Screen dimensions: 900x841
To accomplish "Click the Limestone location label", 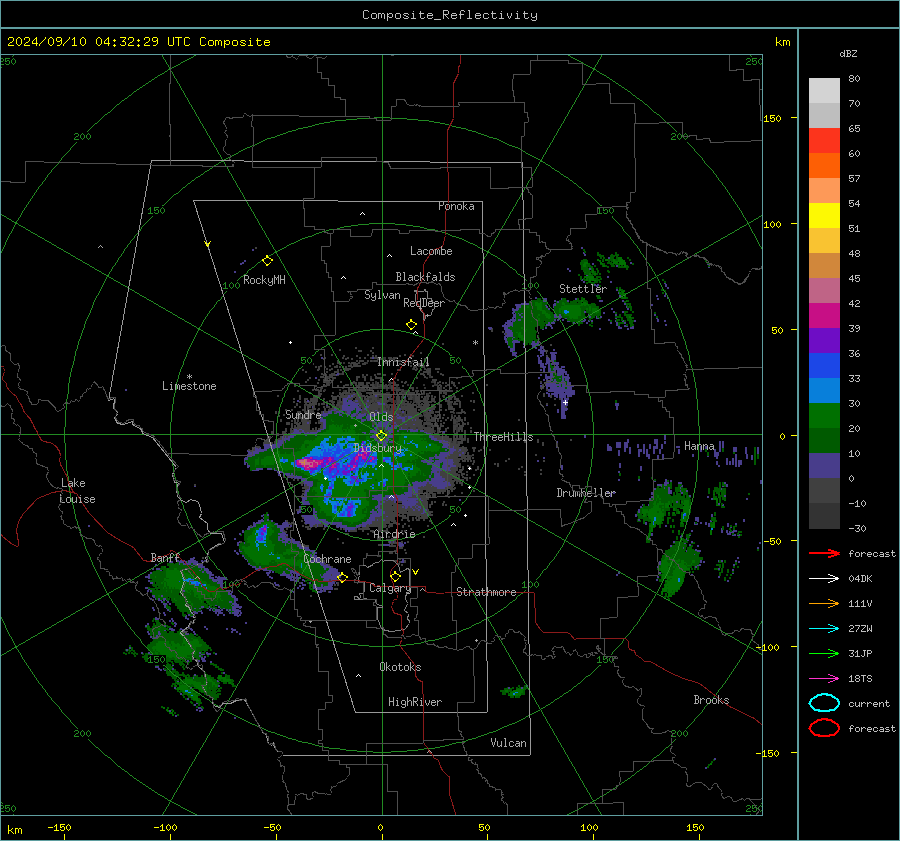I will [189, 386].
